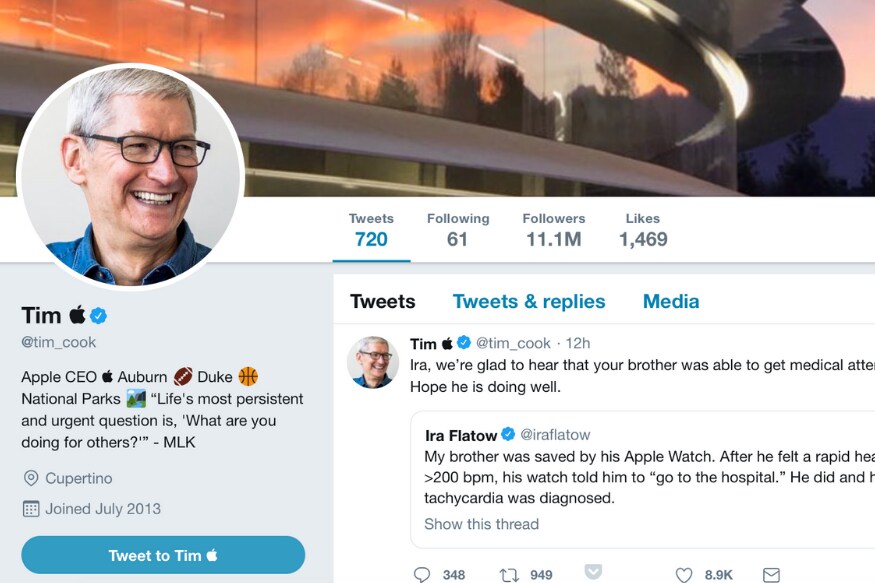Viewport: 875px width, 583px height.
Task: Share the tweet via direct message
Action: 770,574
